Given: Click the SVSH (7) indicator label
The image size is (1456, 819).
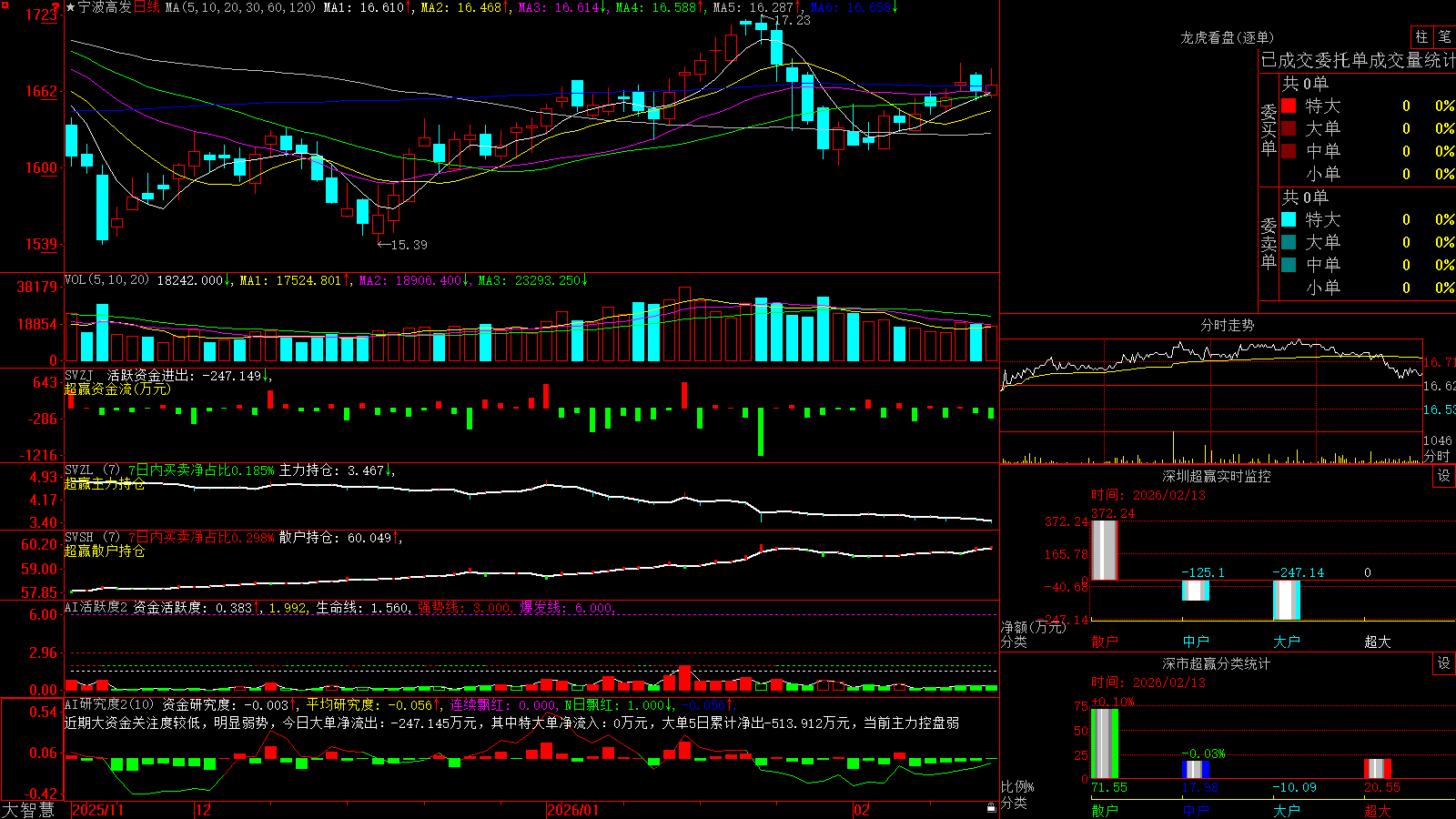Looking at the screenshot, I should 92,538.
